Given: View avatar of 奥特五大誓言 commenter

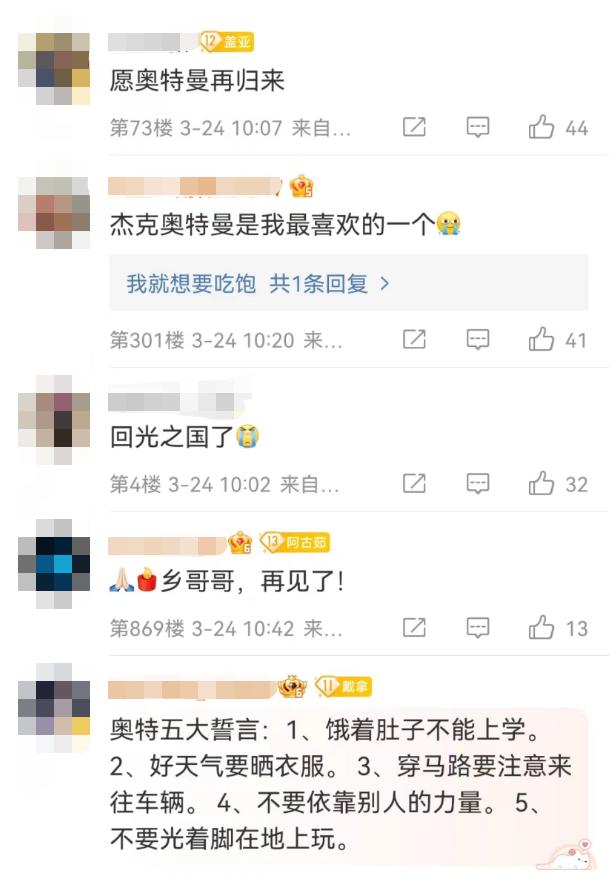Looking at the screenshot, I should pos(54,699).
